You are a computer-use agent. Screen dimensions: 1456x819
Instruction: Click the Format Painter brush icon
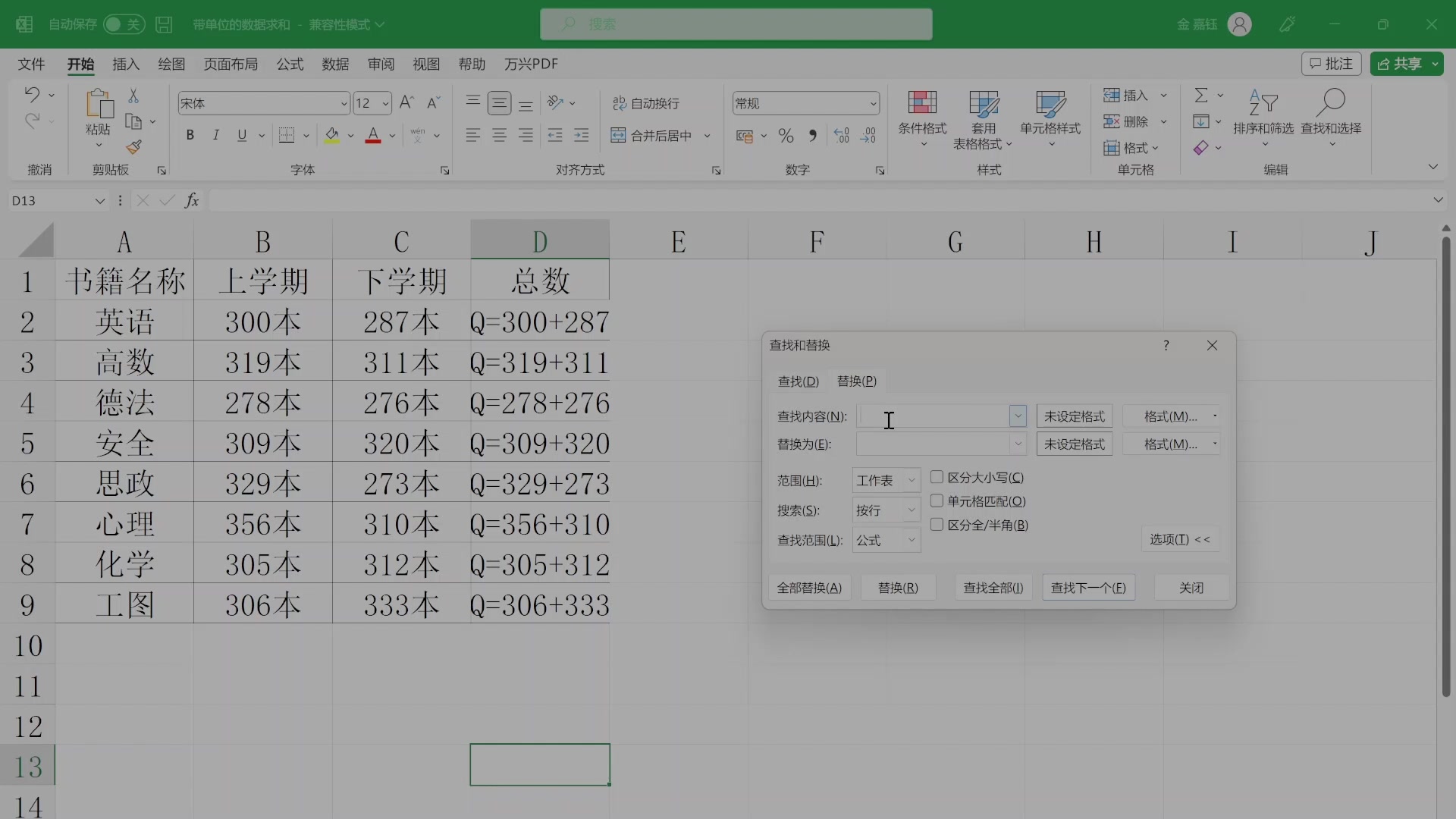pos(133,146)
